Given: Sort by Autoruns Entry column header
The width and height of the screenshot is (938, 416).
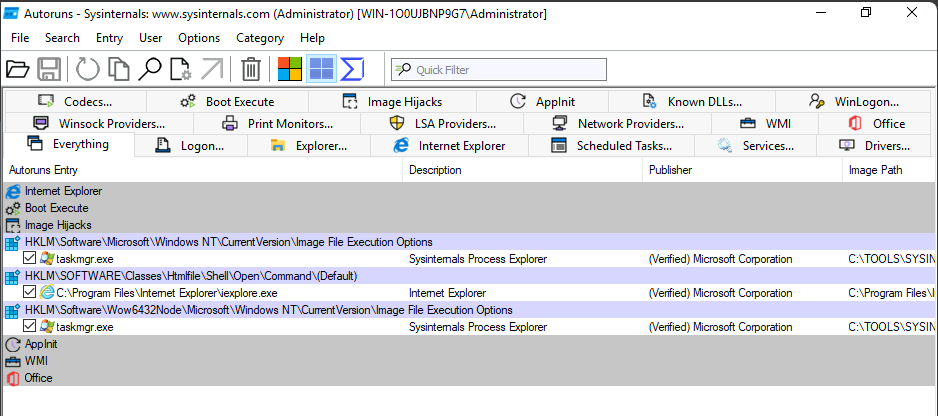Looking at the screenshot, I should point(203,170).
